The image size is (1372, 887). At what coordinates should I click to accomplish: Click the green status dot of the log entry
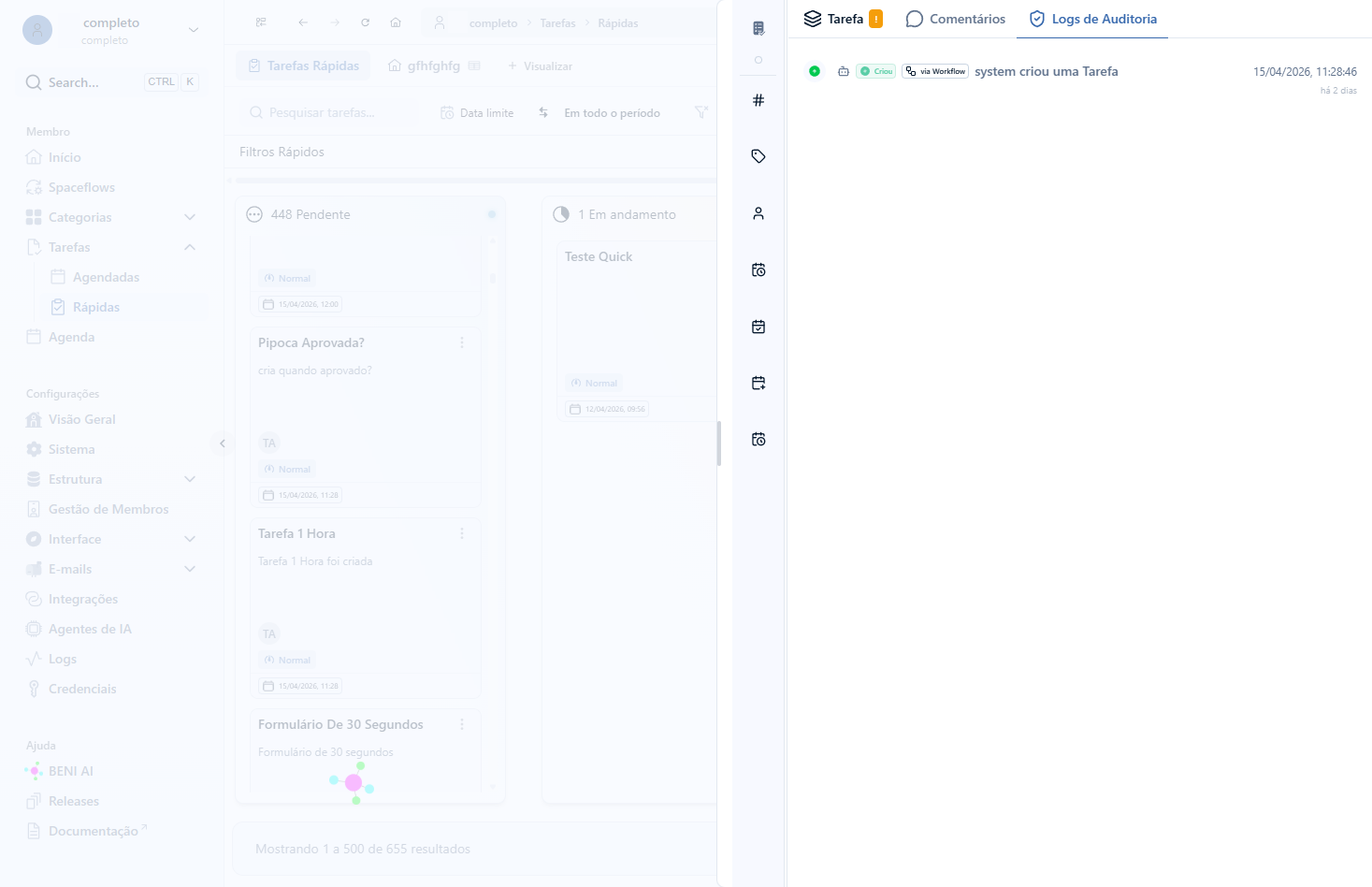tap(815, 71)
